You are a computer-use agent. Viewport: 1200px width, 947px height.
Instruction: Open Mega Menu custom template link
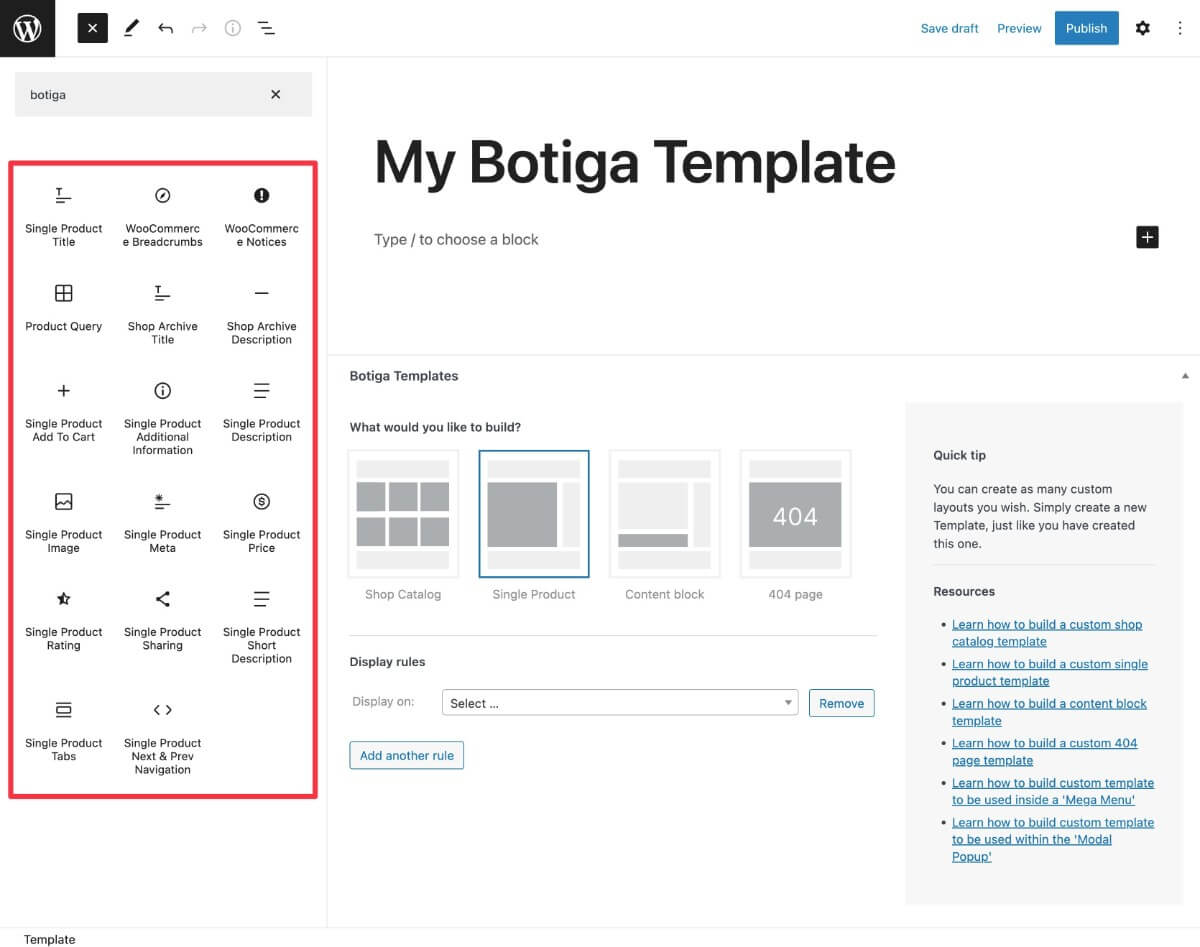click(1053, 791)
